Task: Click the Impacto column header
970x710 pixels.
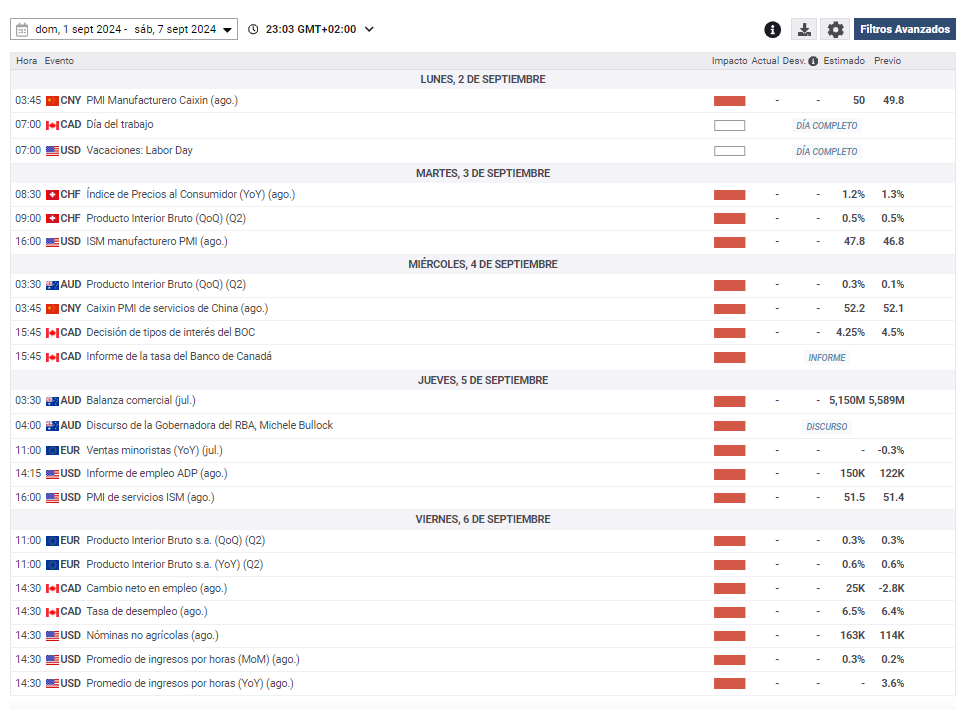Action: point(729,61)
